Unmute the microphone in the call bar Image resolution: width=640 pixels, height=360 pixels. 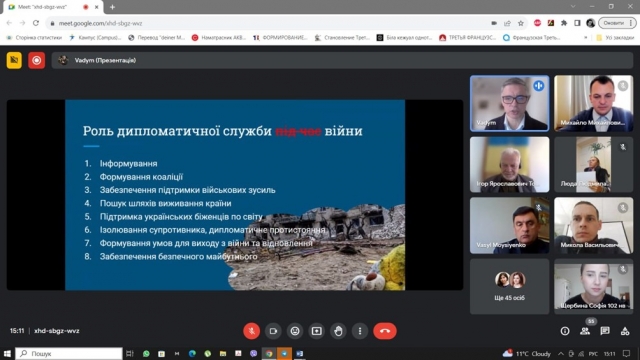[x=251, y=331]
